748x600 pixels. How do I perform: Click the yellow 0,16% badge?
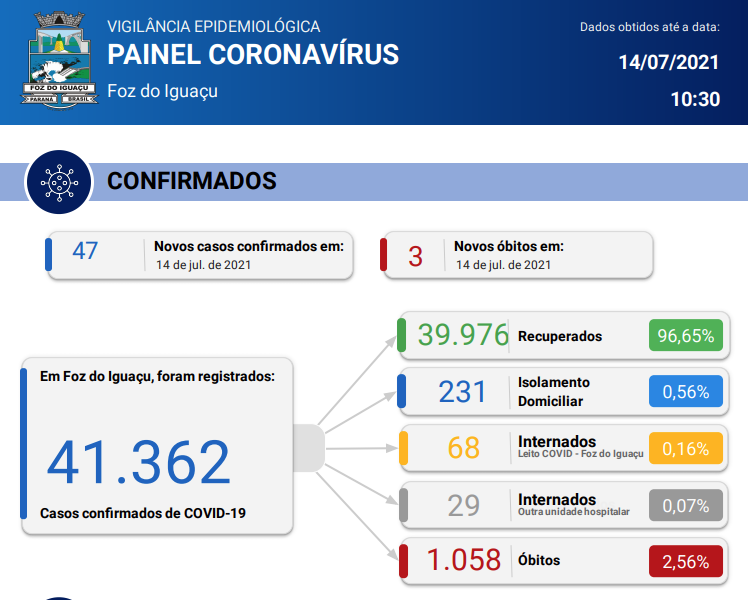(x=686, y=448)
